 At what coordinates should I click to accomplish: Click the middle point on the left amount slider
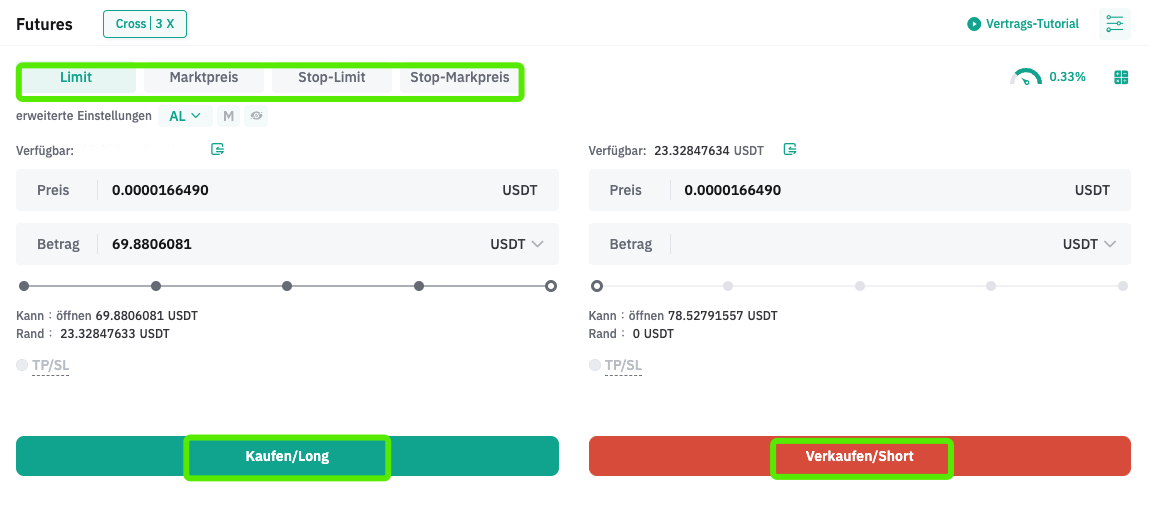pos(287,286)
